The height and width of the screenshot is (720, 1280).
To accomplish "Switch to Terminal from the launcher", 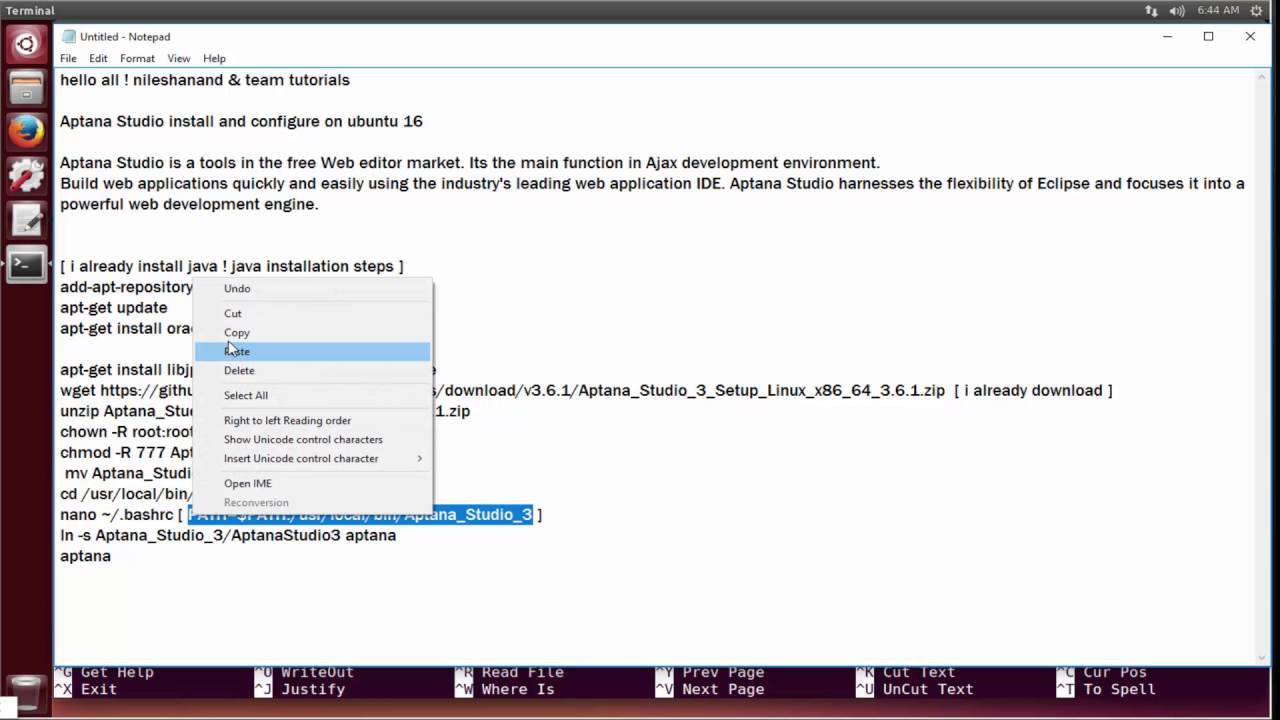I will tap(26, 265).
